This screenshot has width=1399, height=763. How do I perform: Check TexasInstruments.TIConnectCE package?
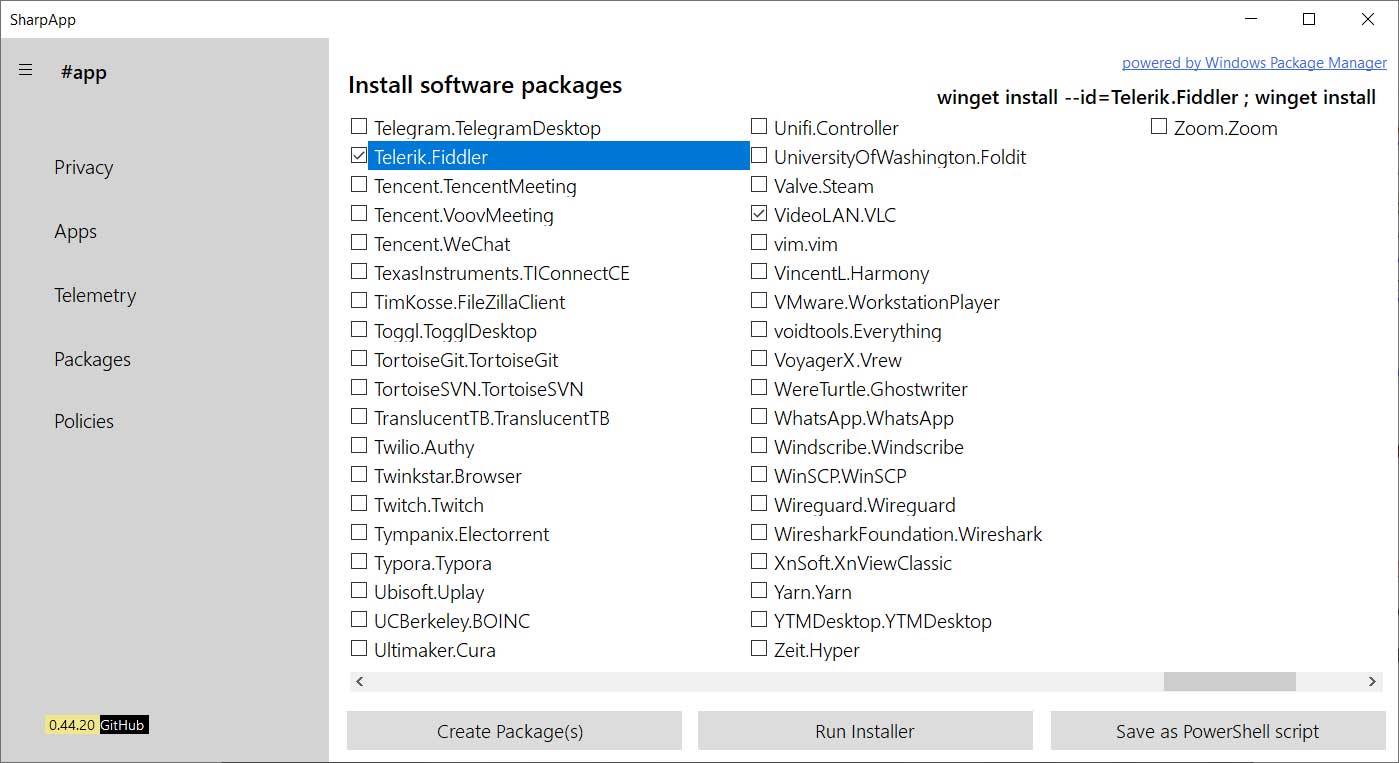click(x=358, y=272)
